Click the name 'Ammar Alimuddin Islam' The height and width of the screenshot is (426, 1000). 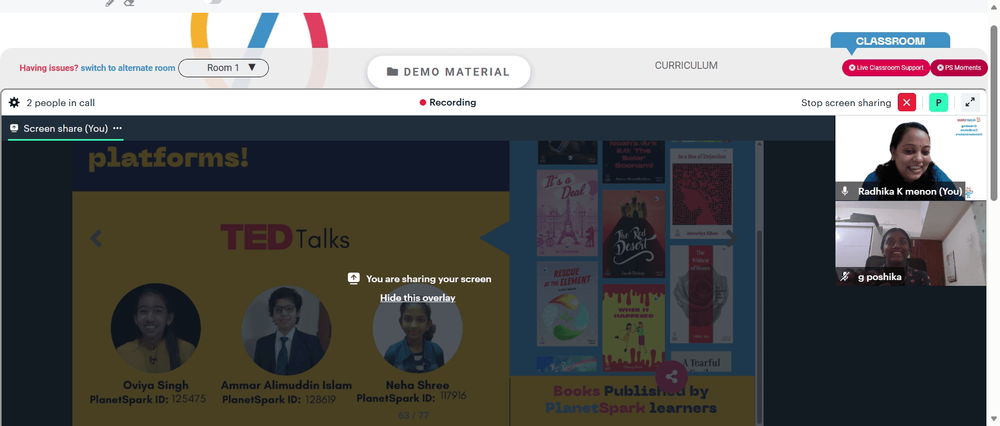click(286, 385)
